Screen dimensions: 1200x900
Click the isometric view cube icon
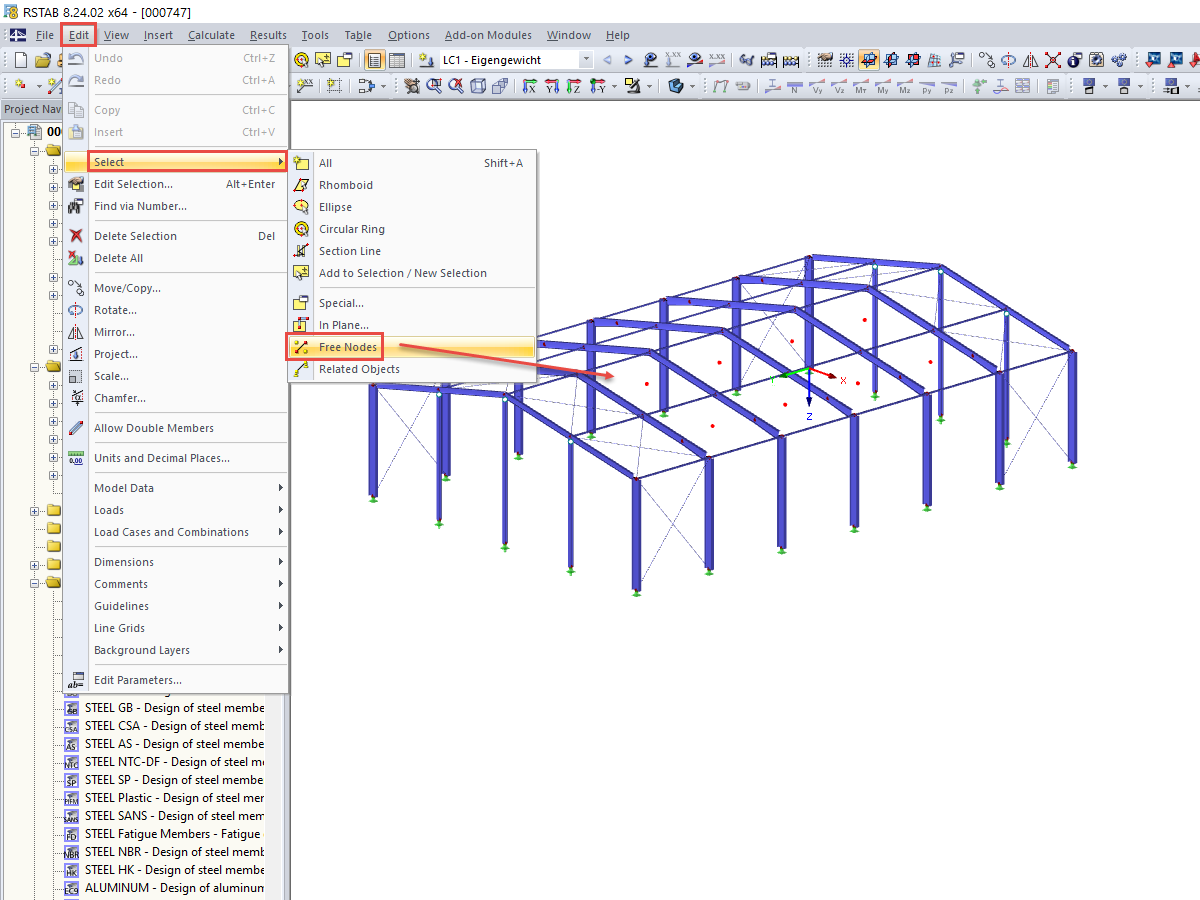477,86
